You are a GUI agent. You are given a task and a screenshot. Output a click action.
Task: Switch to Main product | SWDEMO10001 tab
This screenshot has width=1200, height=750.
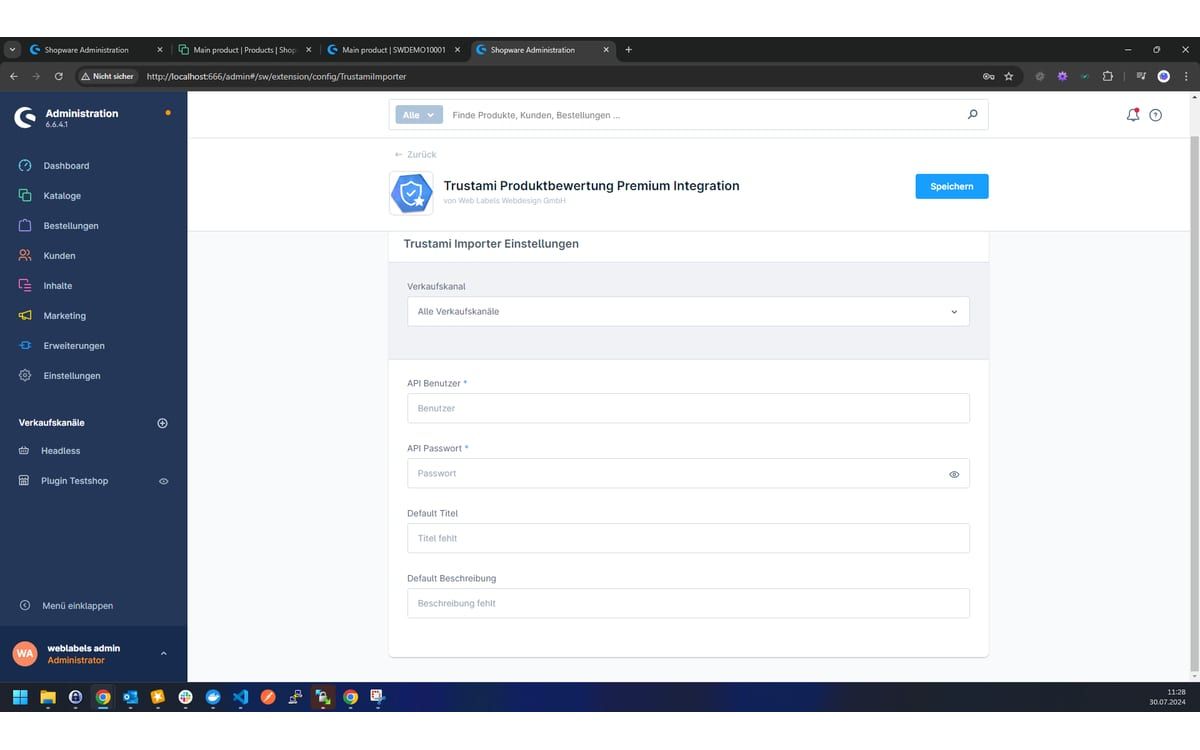393,50
